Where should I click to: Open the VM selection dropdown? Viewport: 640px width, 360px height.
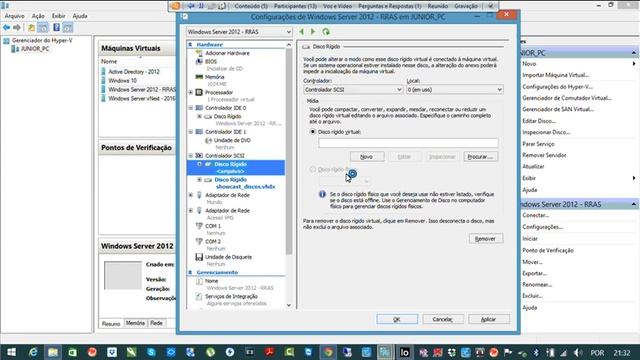(239, 32)
